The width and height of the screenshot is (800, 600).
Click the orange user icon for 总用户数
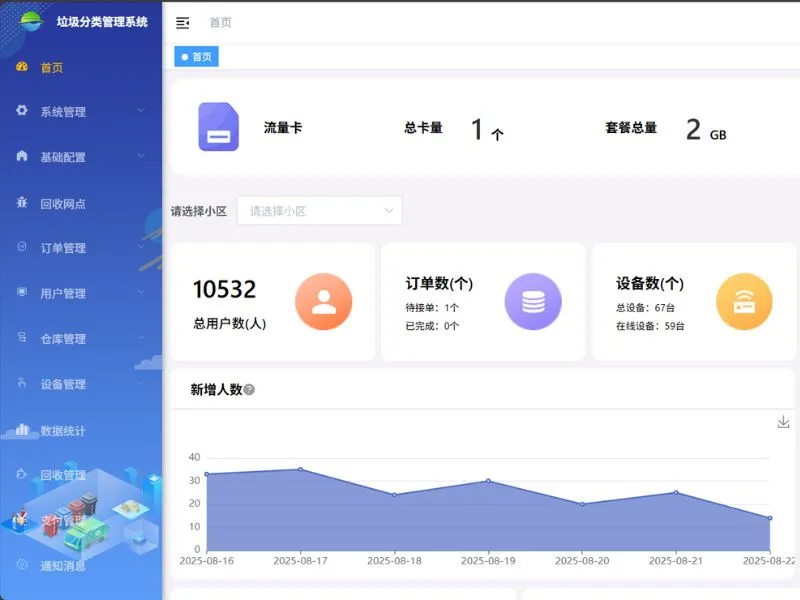point(323,302)
